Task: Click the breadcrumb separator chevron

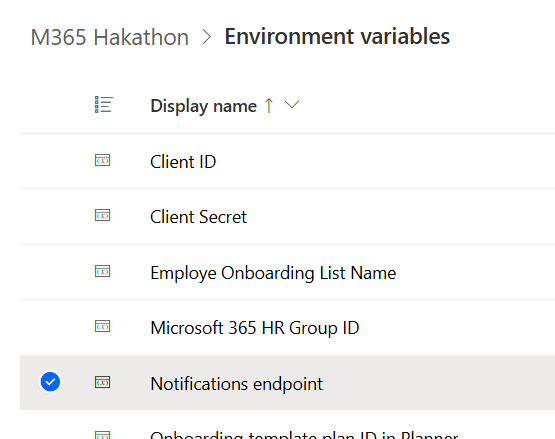Action: [x=207, y=37]
